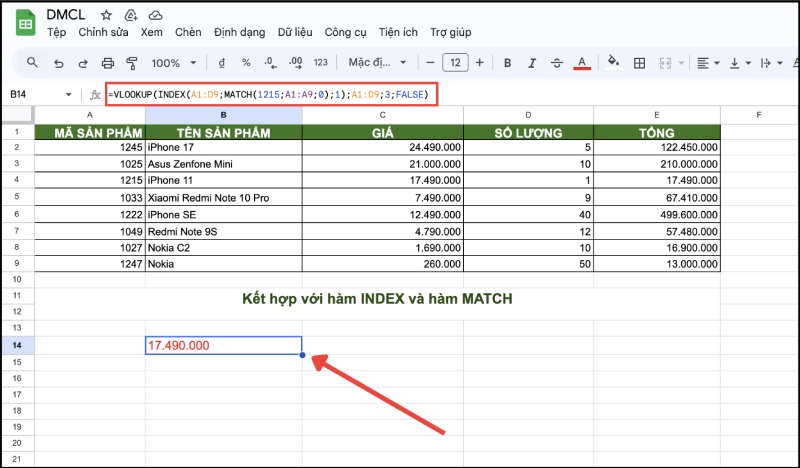
Task: Select the price 24.490.000 cell
Action: pos(383,147)
